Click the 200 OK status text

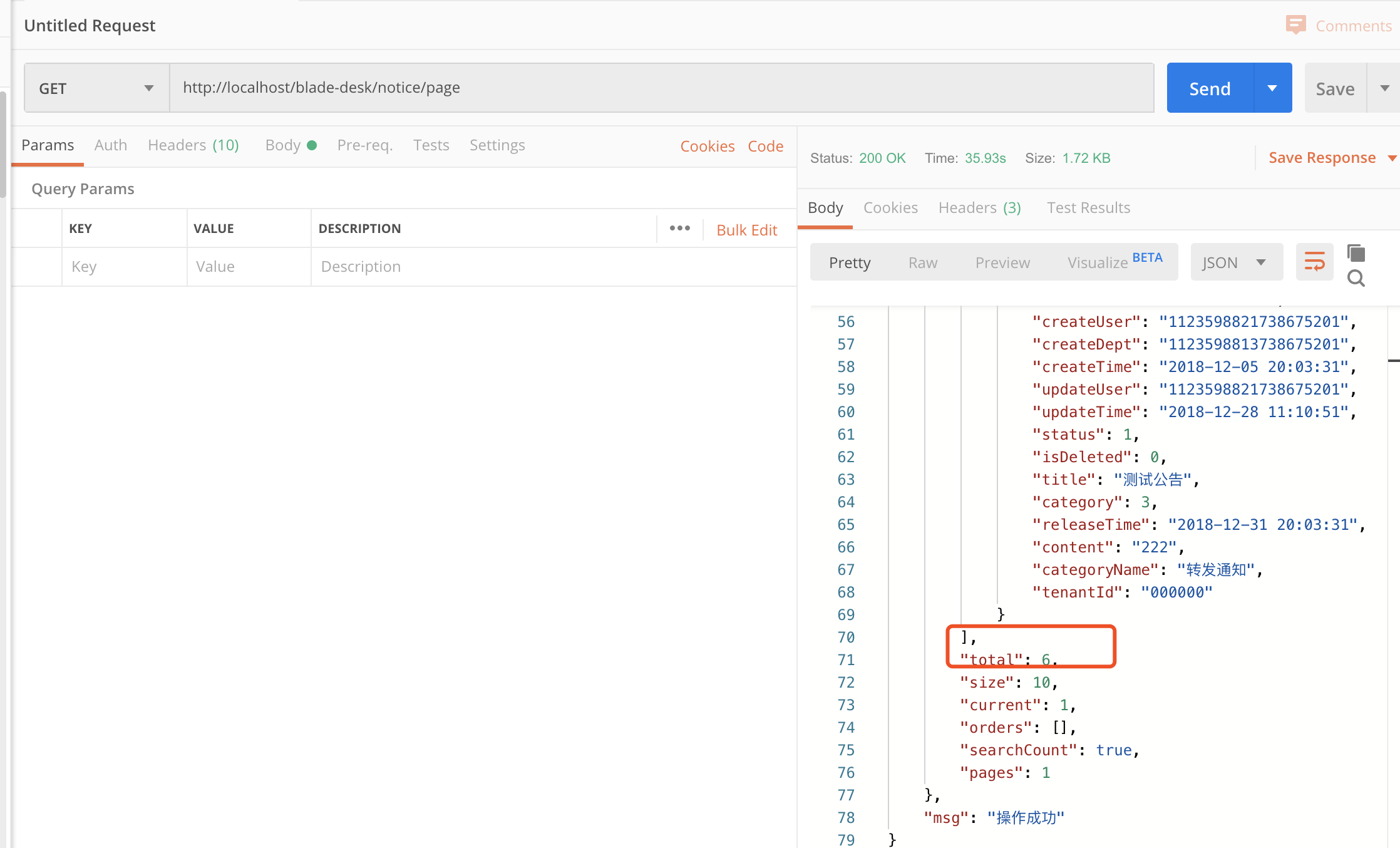tap(882, 158)
